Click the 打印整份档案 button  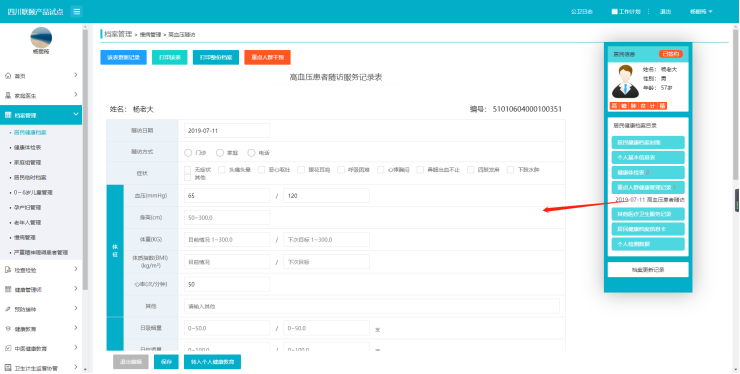tap(216, 58)
